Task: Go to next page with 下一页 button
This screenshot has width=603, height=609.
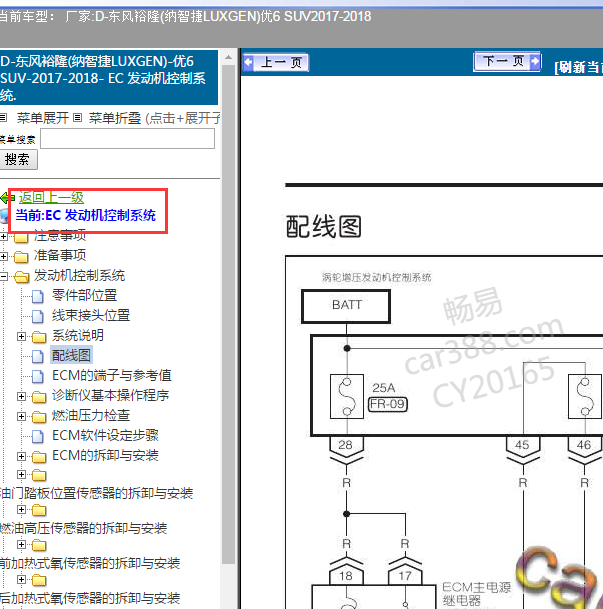Action: click(507, 61)
